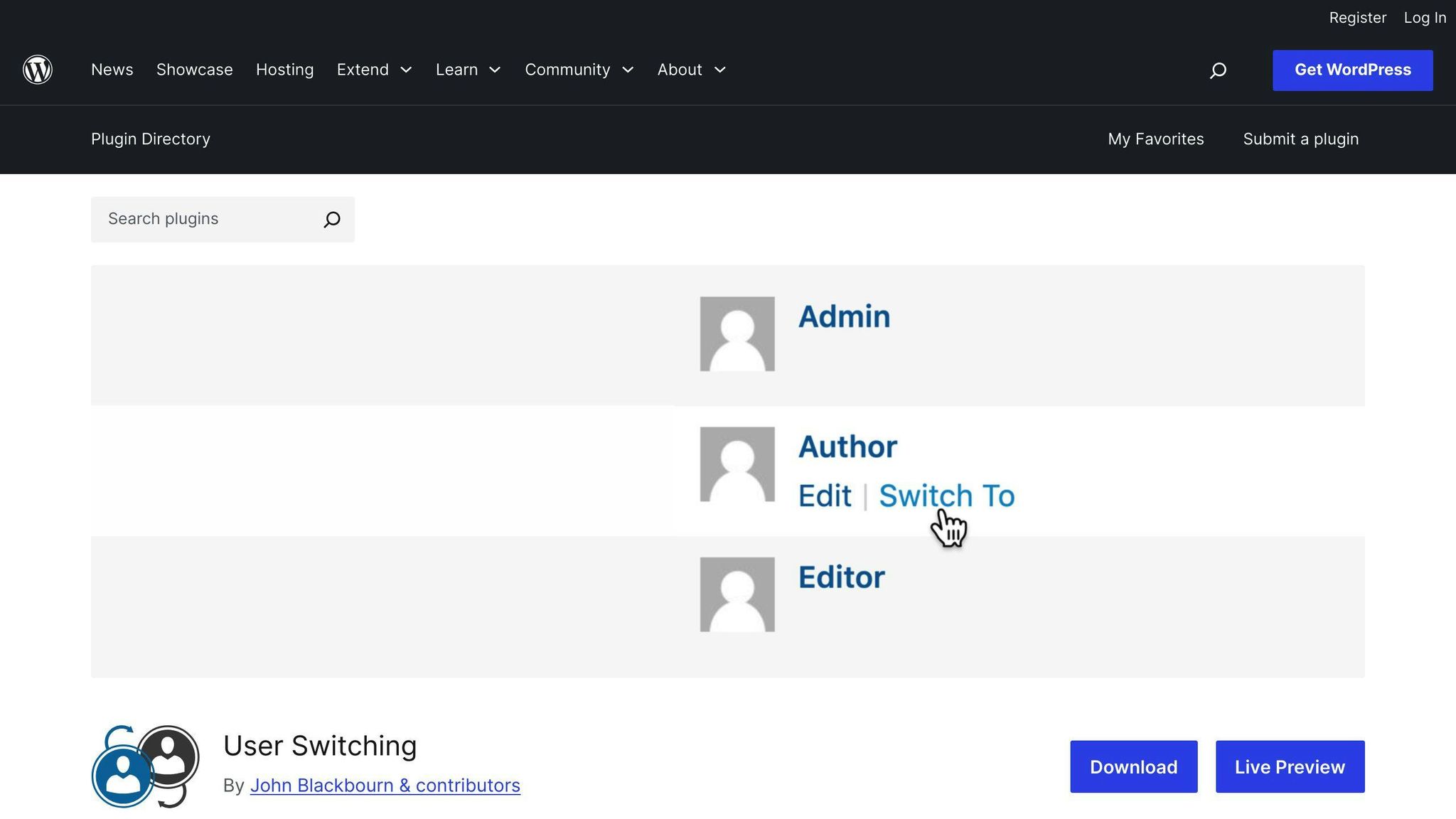This screenshot has width=1456, height=819.
Task: Open the About menu label
Action: [x=680, y=70]
